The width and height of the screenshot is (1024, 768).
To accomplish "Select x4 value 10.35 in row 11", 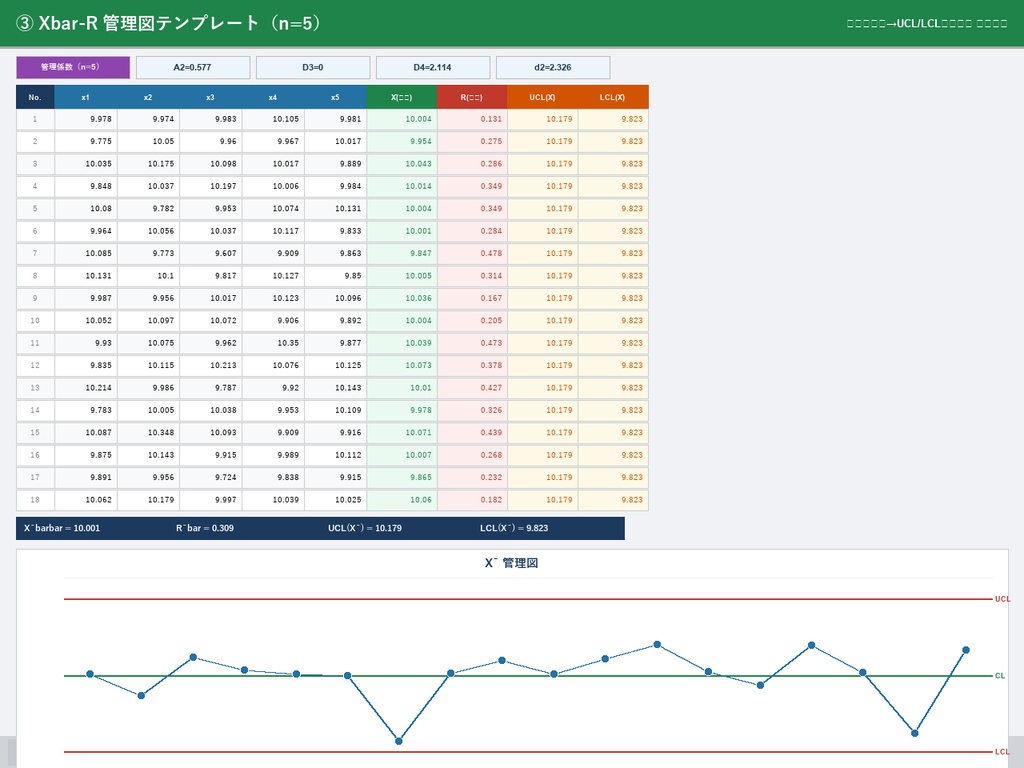I will (x=273, y=344).
